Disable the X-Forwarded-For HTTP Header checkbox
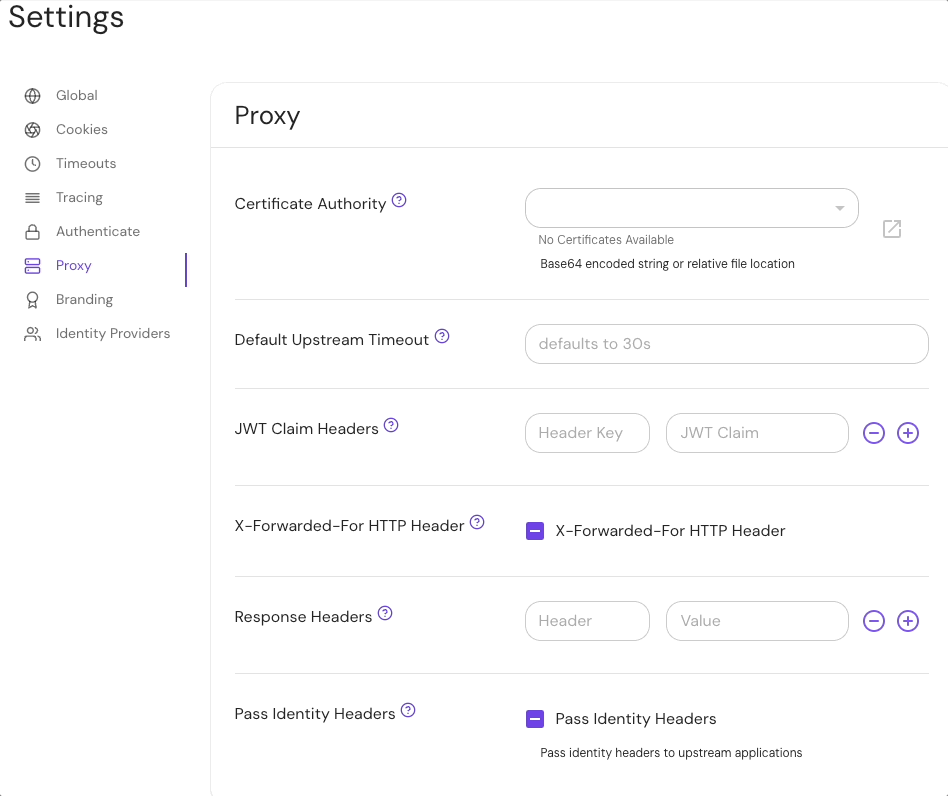 534,531
